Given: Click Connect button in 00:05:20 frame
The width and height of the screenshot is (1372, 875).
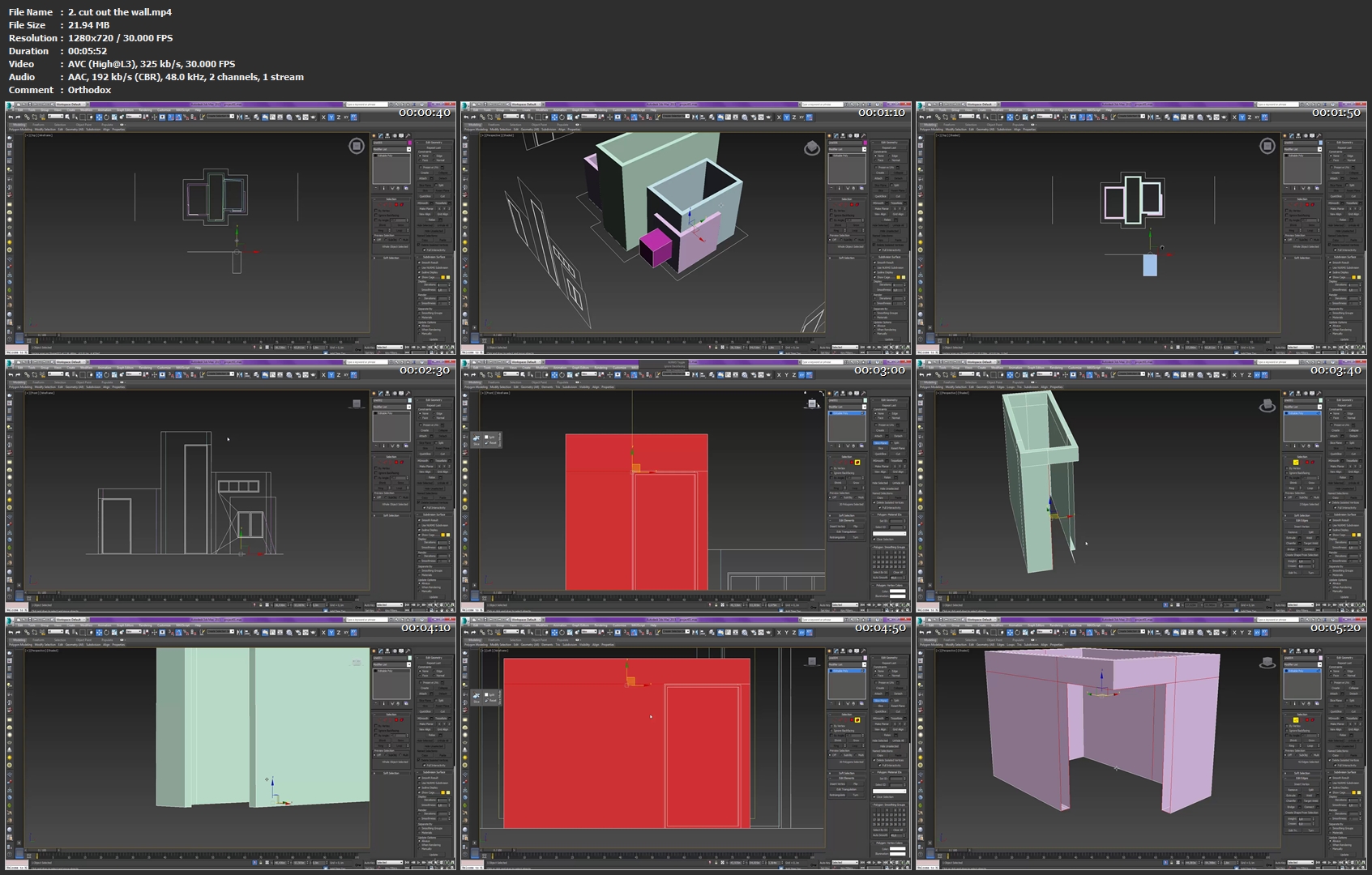Looking at the screenshot, I should pos(1309,807).
